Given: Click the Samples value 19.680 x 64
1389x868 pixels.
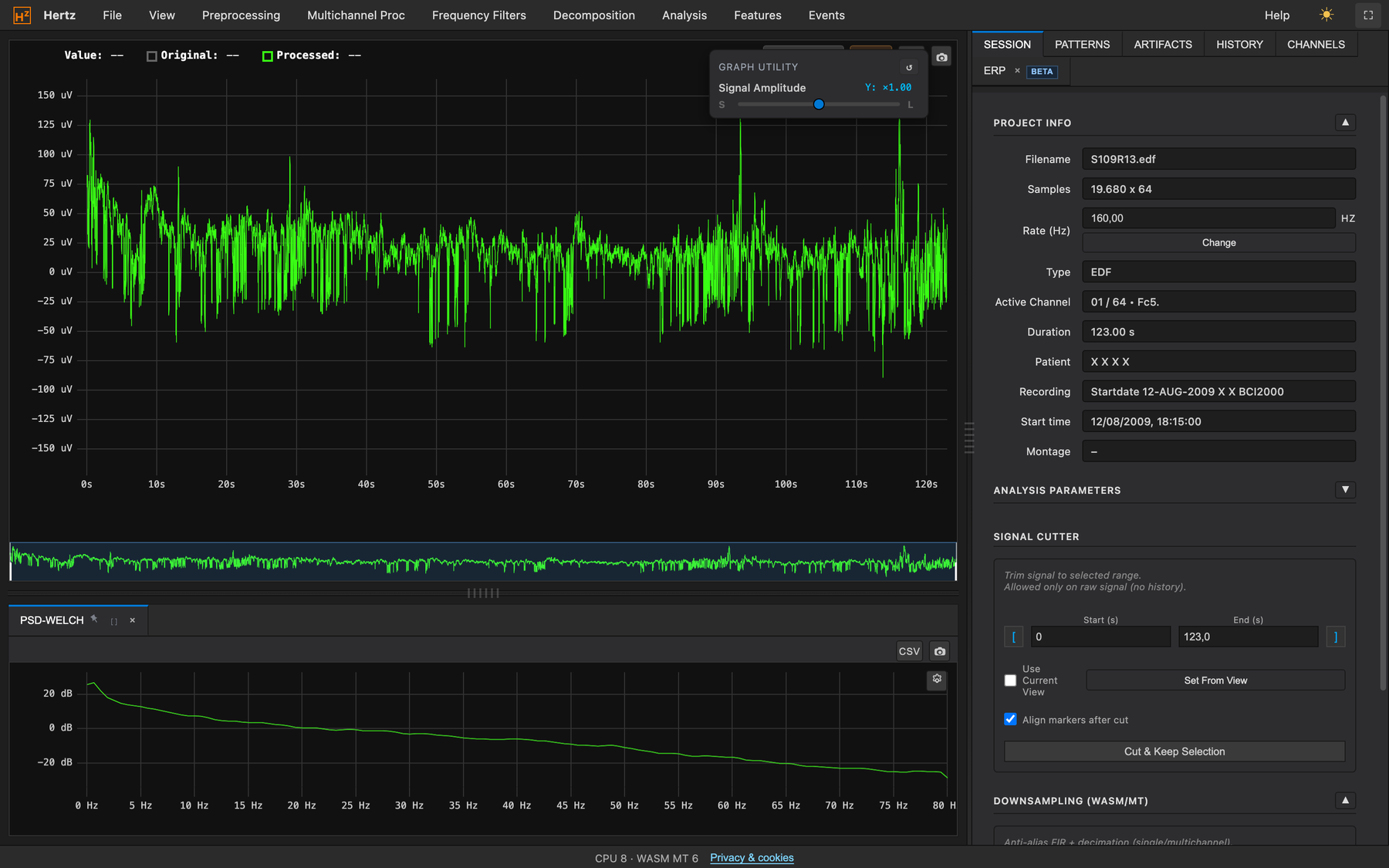Looking at the screenshot, I should click(x=1218, y=189).
